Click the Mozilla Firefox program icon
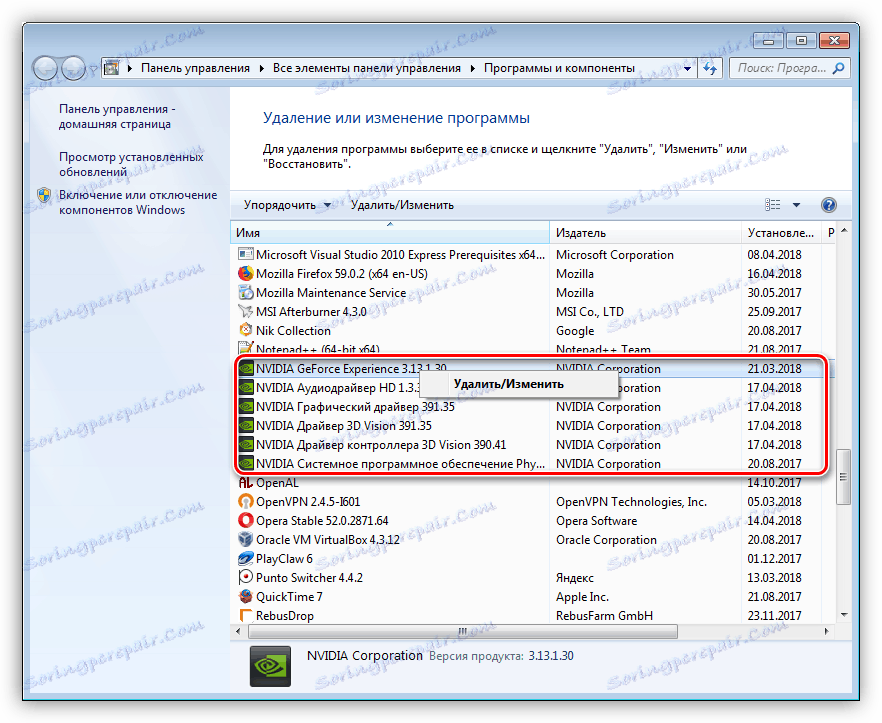Screen dimensions: 882x723 pyautogui.click(x=245, y=273)
